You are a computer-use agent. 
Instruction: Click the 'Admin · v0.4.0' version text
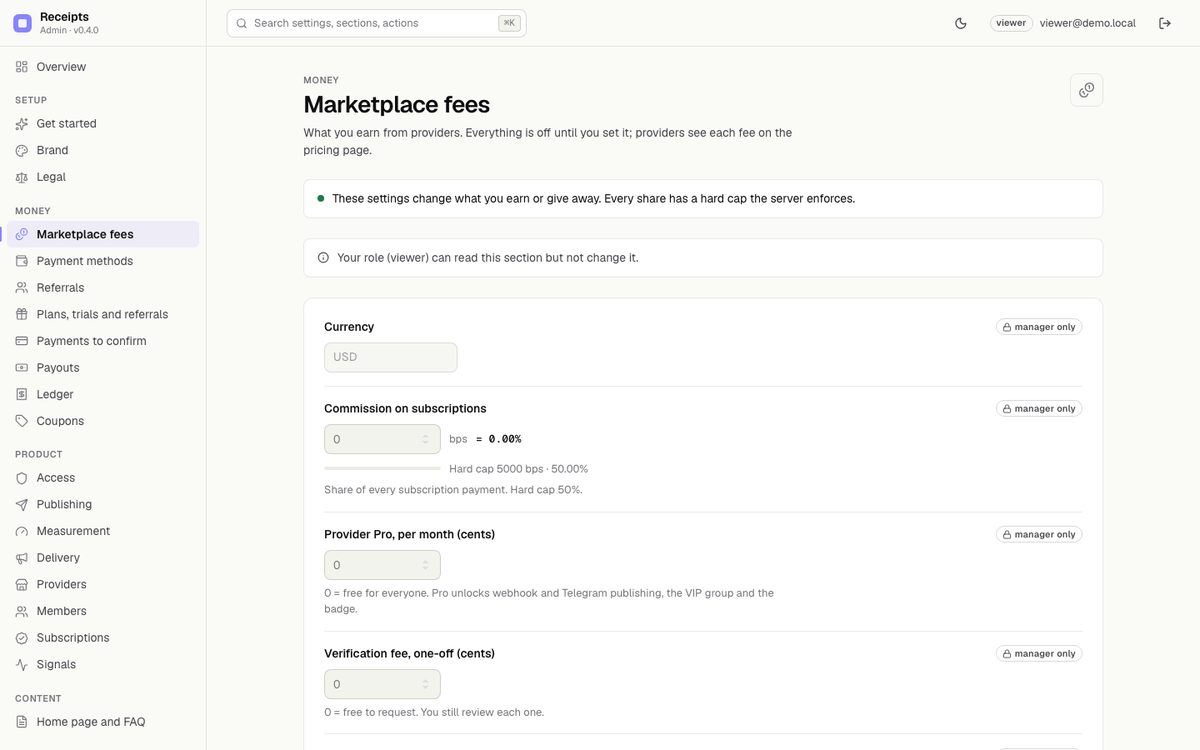(69, 31)
